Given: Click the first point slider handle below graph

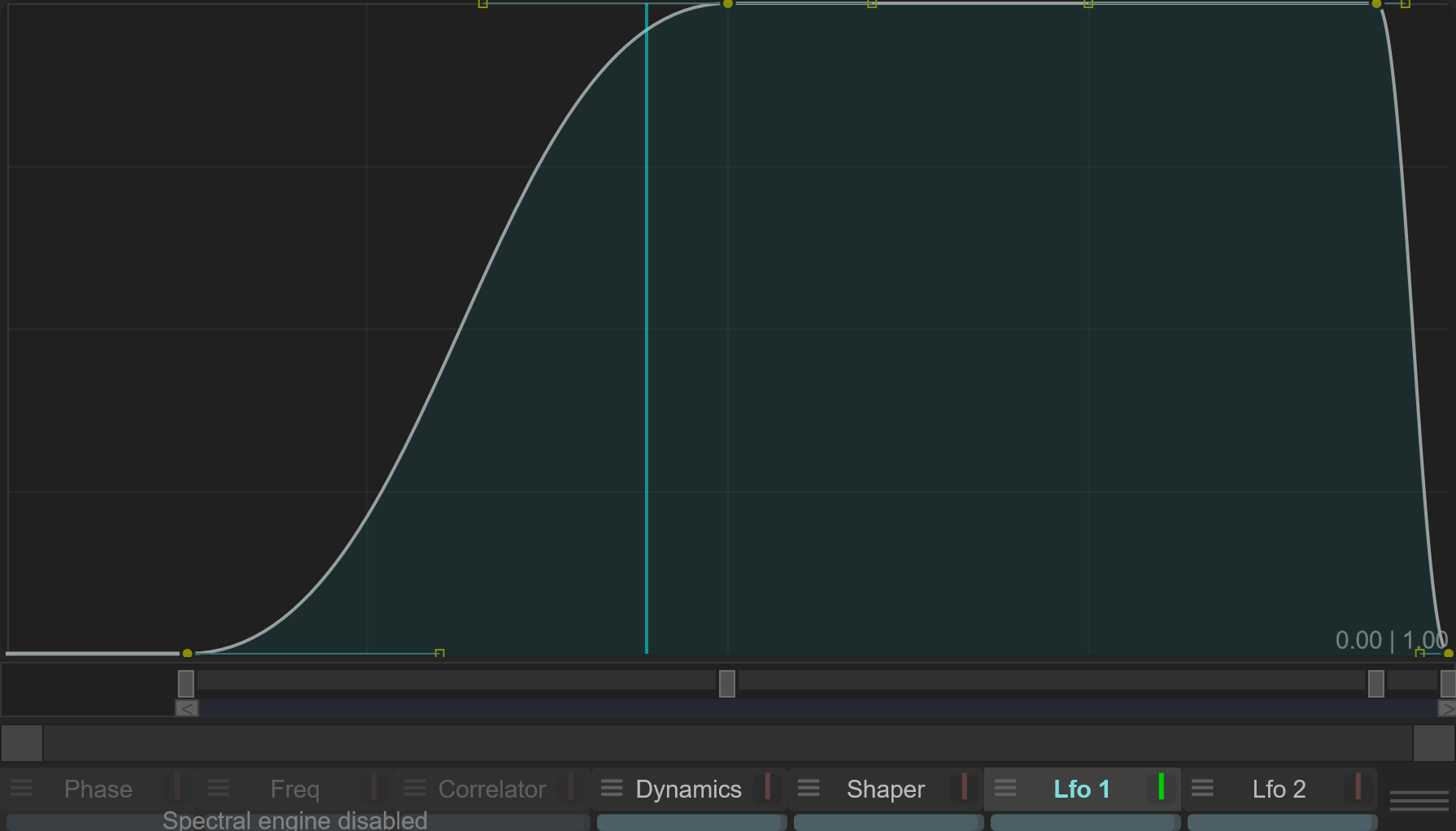Looking at the screenshot, I should [186, 684].
